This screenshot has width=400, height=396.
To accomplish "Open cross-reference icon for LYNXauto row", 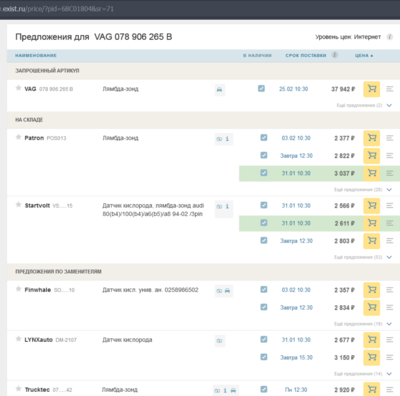I will 220,341.
